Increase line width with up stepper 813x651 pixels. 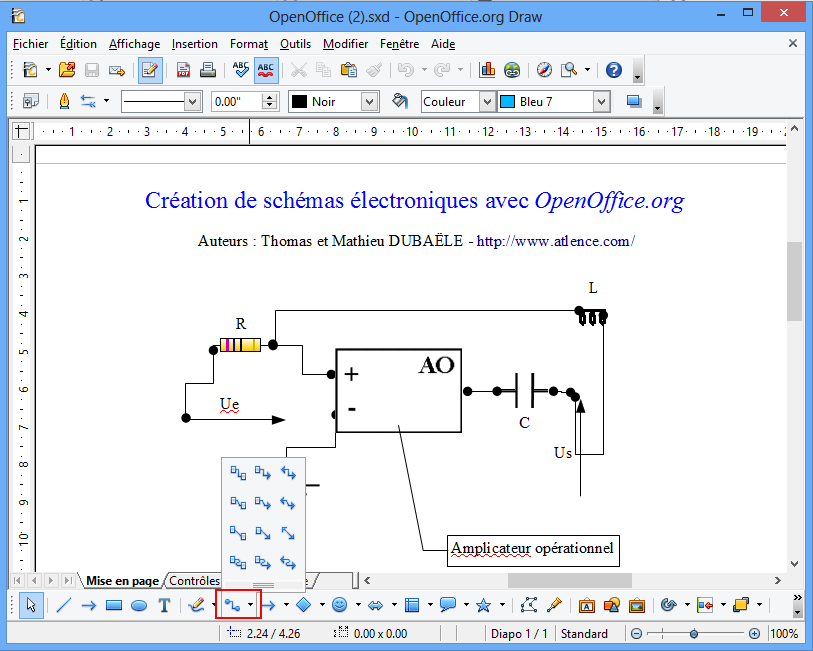270,97
